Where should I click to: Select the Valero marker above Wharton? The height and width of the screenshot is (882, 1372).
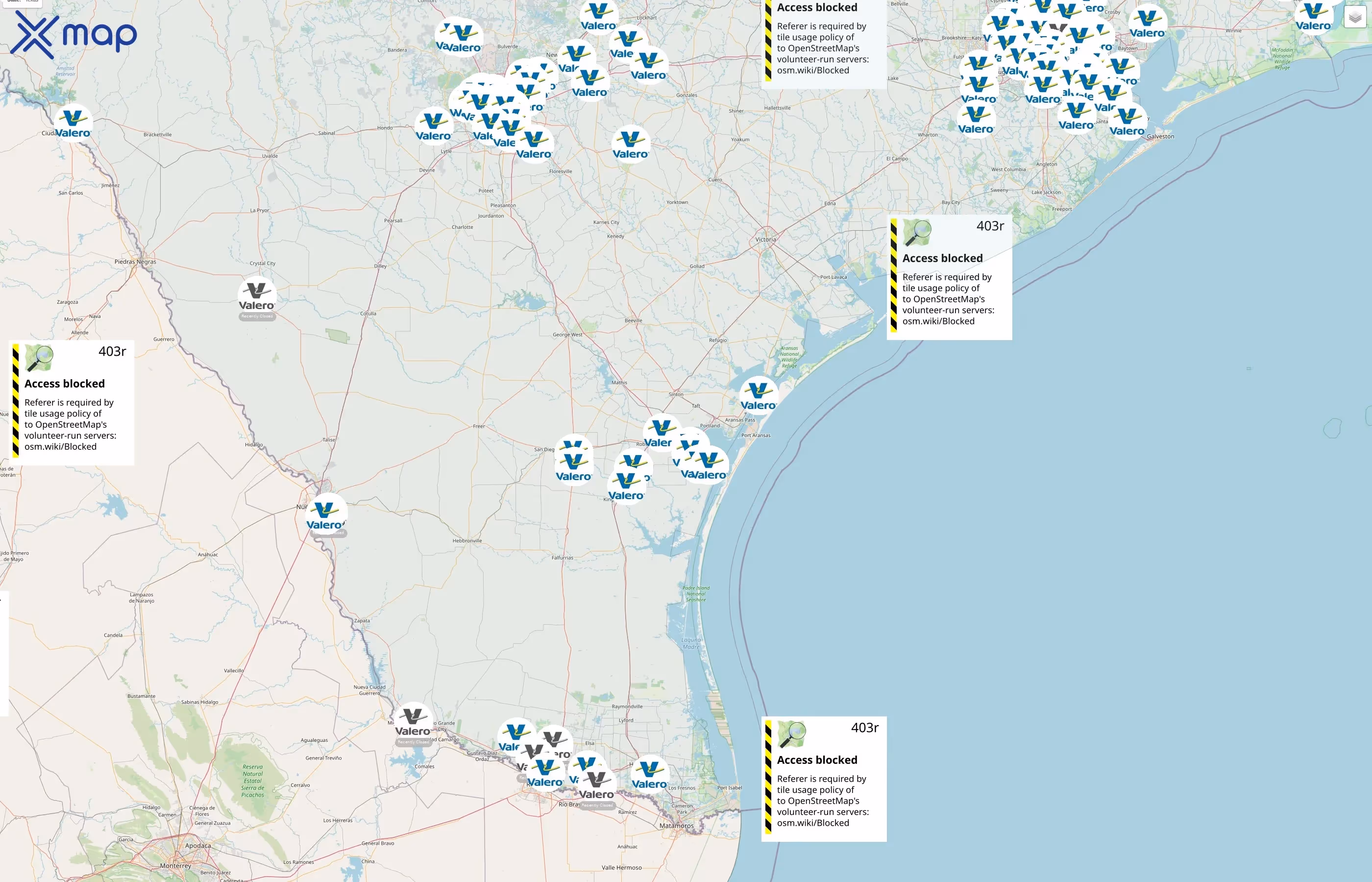976,120
